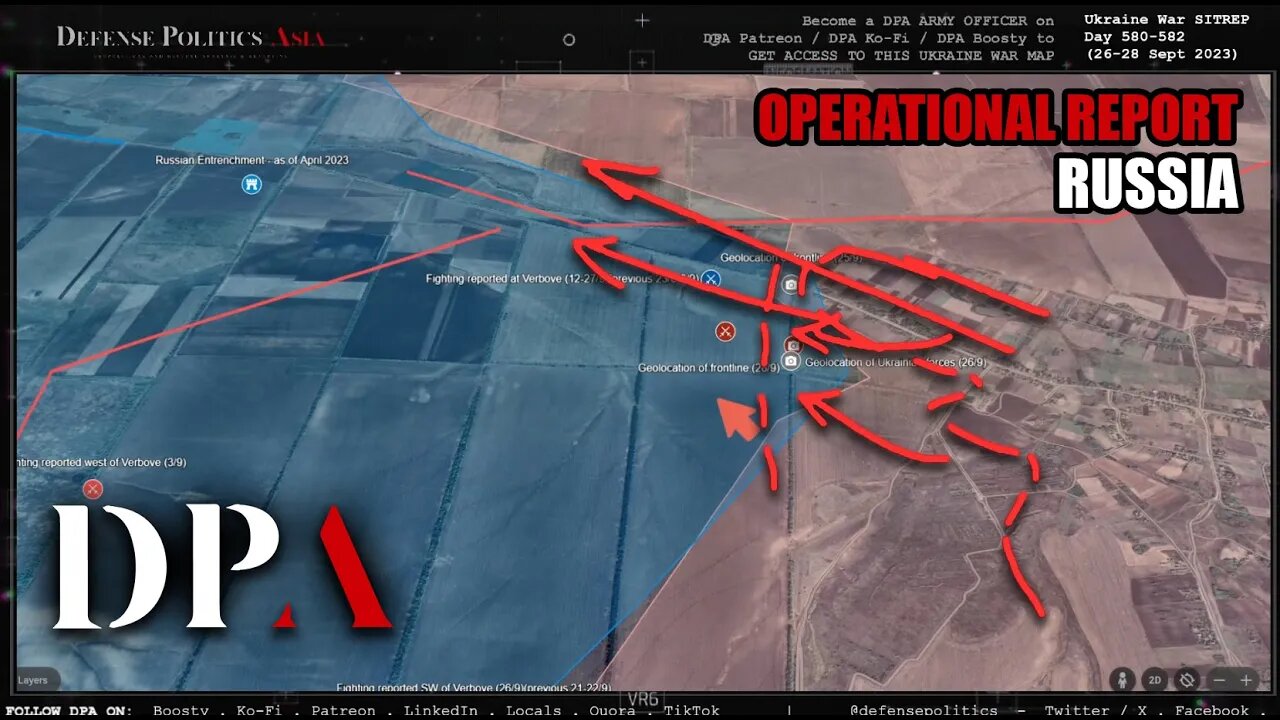Image resolution: width=1280 pixels, height=720 pixels.
Task: Toggle the 2D view button
Action: (1155, 679)
